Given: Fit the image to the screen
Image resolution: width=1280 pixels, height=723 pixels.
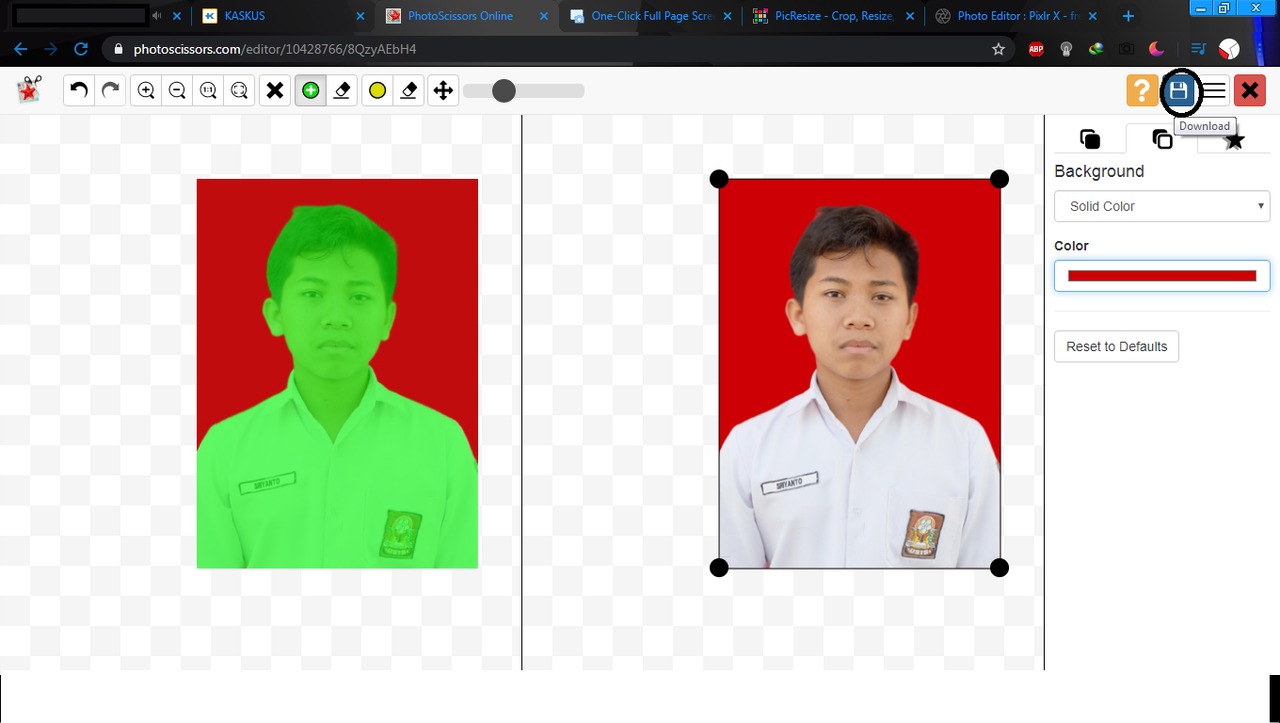Looking at the screenshot, I should (x=239, y=91).
